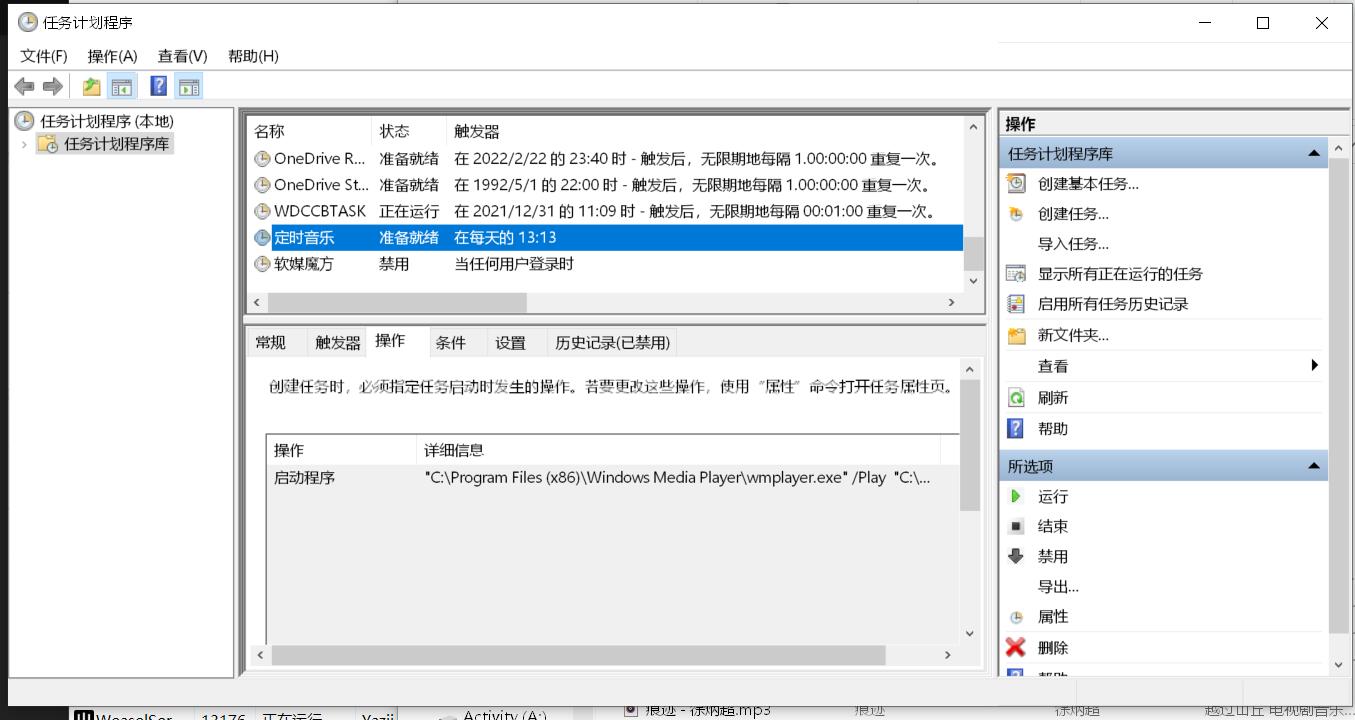Toggle the action pane toolbar icon
This screenshot has width=1355, height=720.
coord(189,87)
